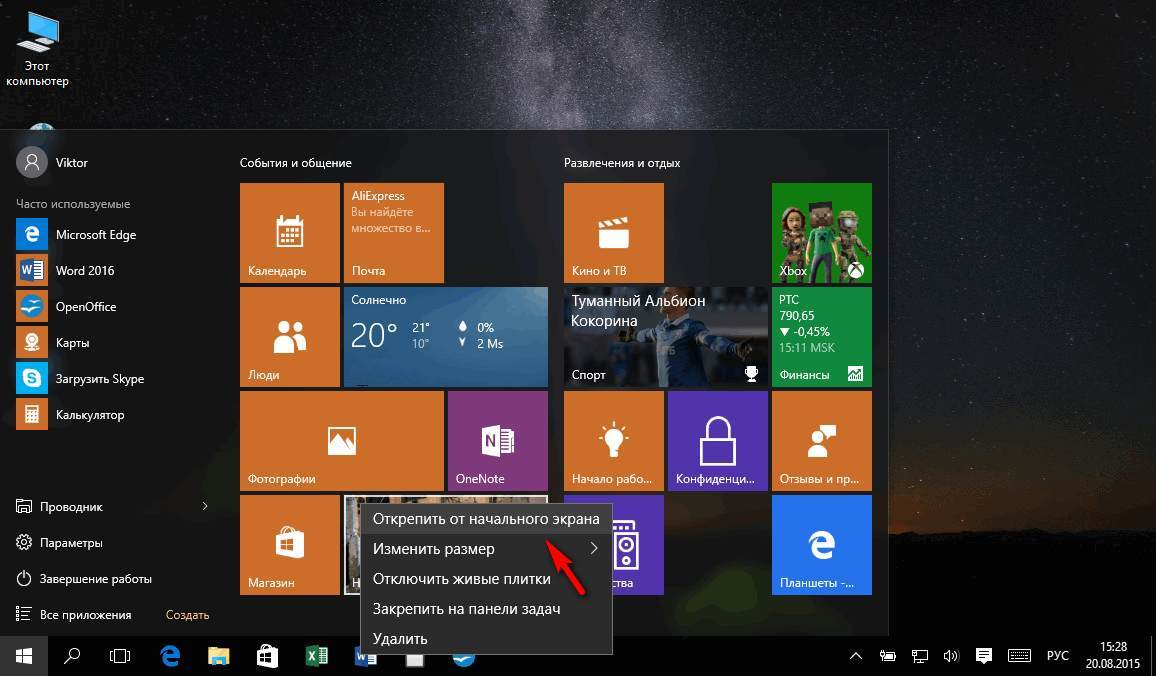Screen dimensions: 1156x676
Task: Open the Люди people tile
Action: 290,337
